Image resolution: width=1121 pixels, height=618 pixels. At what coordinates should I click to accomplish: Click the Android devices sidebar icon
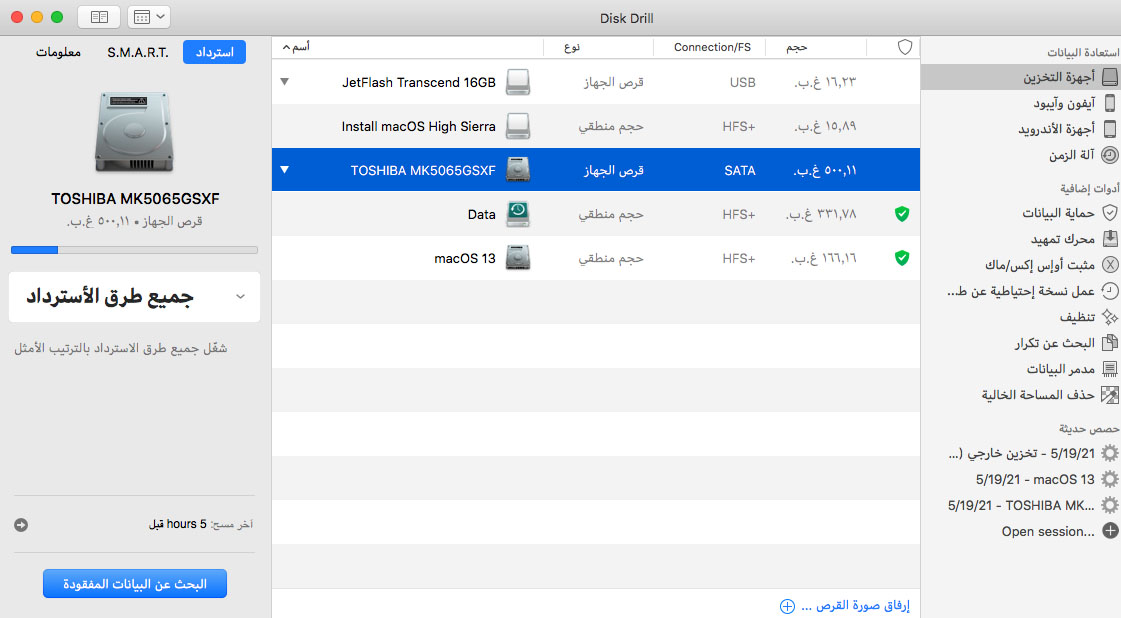coord(1110,129)
